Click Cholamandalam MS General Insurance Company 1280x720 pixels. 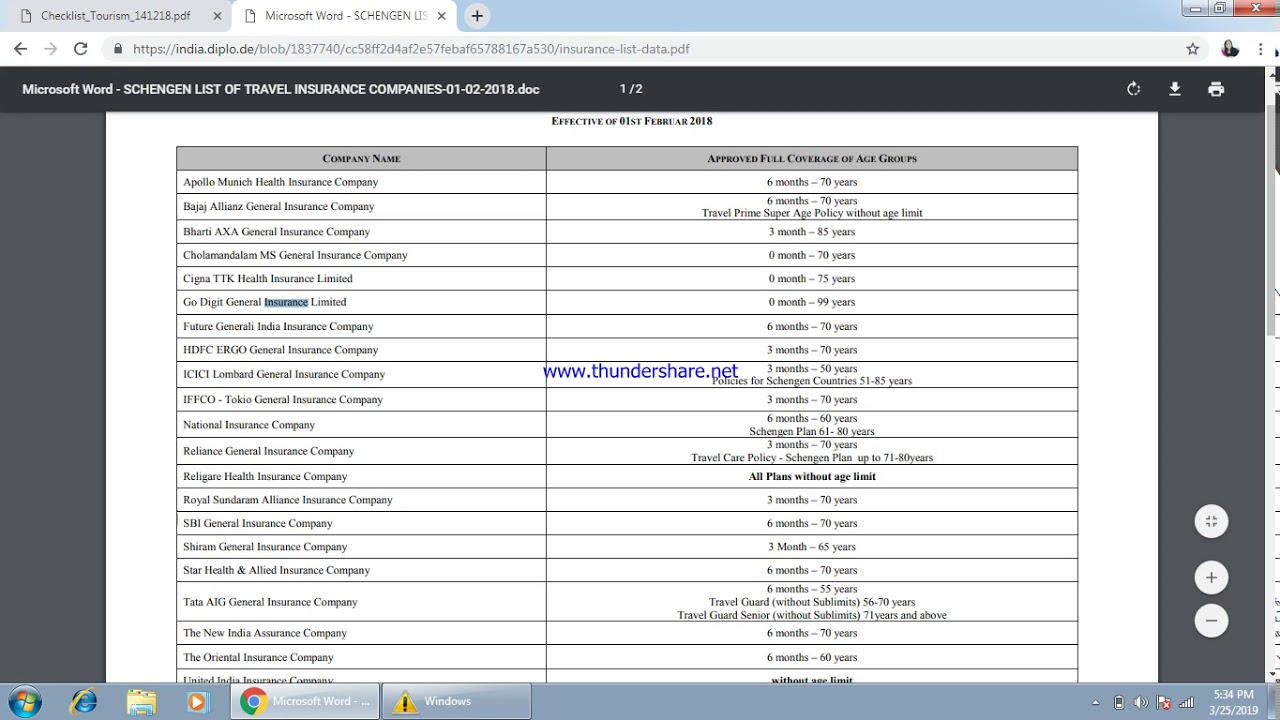click(295, 255)
